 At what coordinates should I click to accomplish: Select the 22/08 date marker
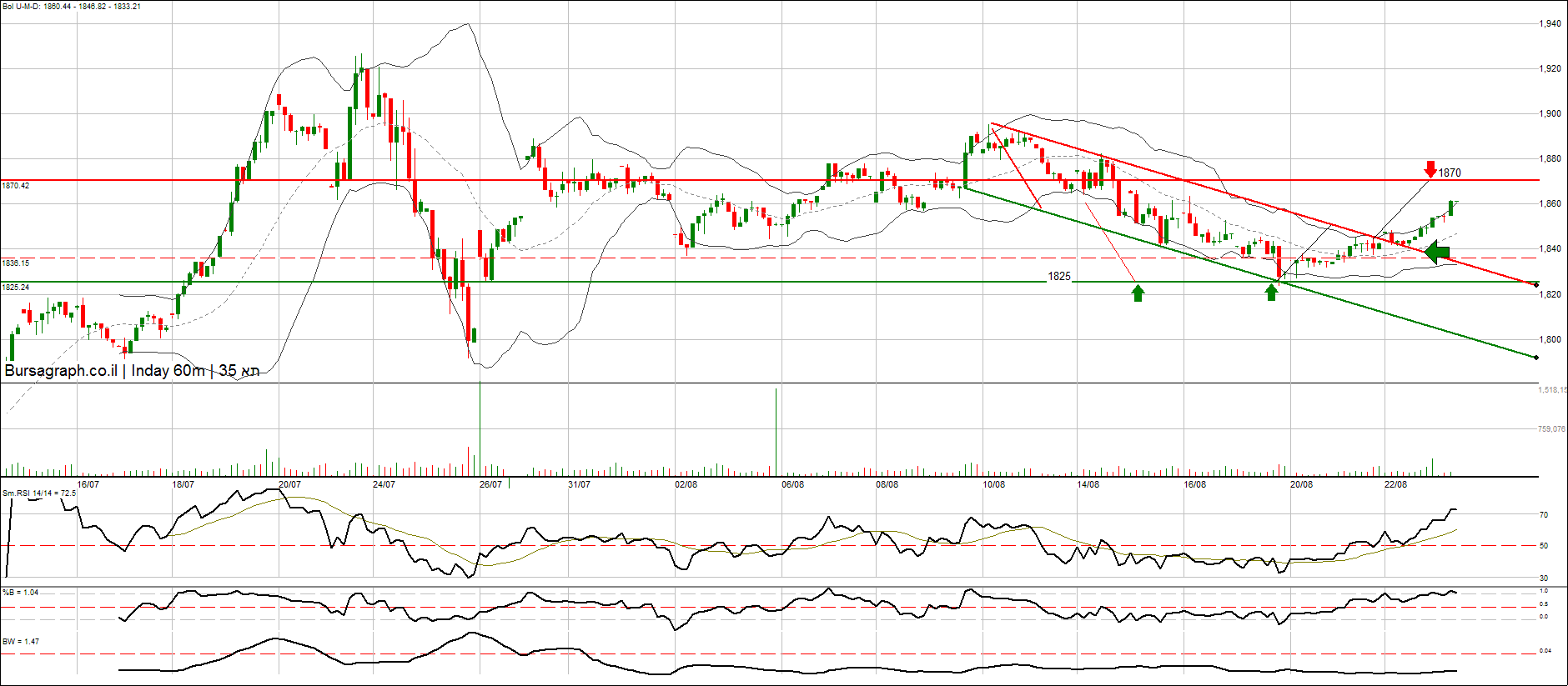click(1395, 484)
